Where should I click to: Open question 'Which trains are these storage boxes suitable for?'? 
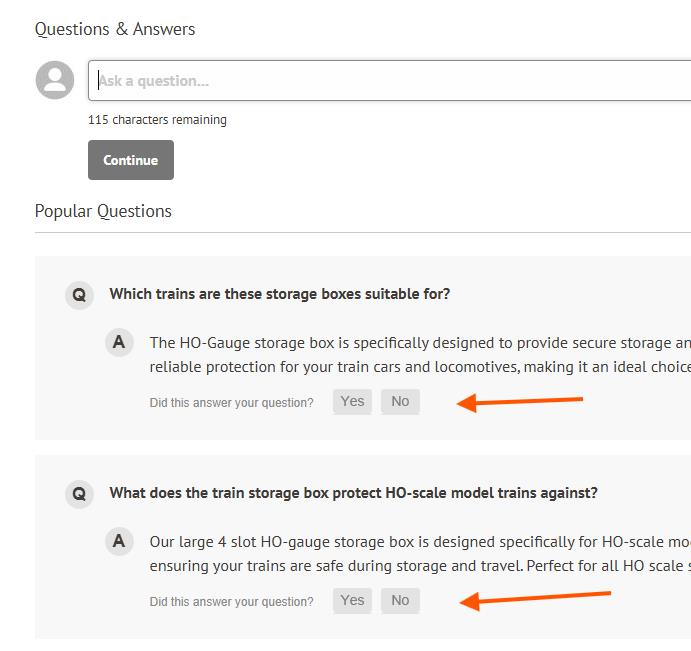[x=280, y=294]
